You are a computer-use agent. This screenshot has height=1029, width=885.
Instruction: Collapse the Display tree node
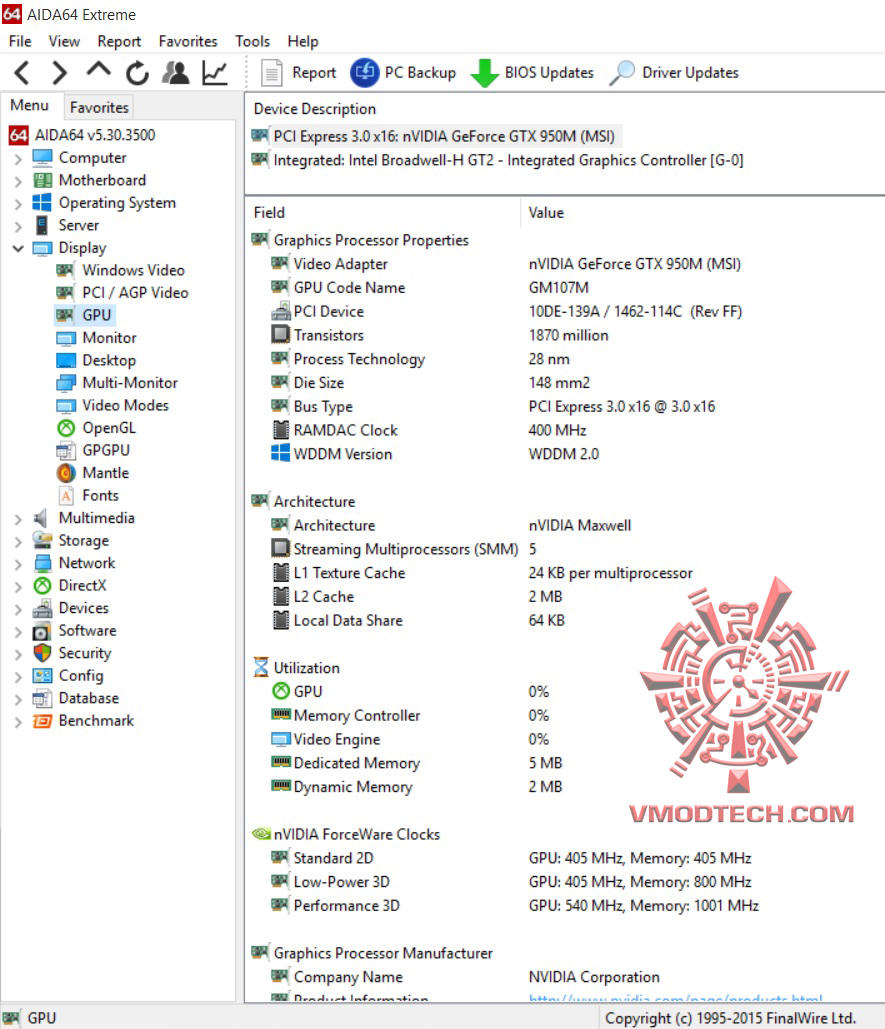(x=18, y=248)
